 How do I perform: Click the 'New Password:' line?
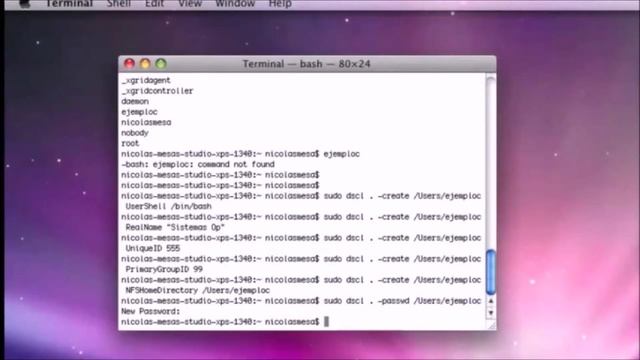(x=151, y=311)
